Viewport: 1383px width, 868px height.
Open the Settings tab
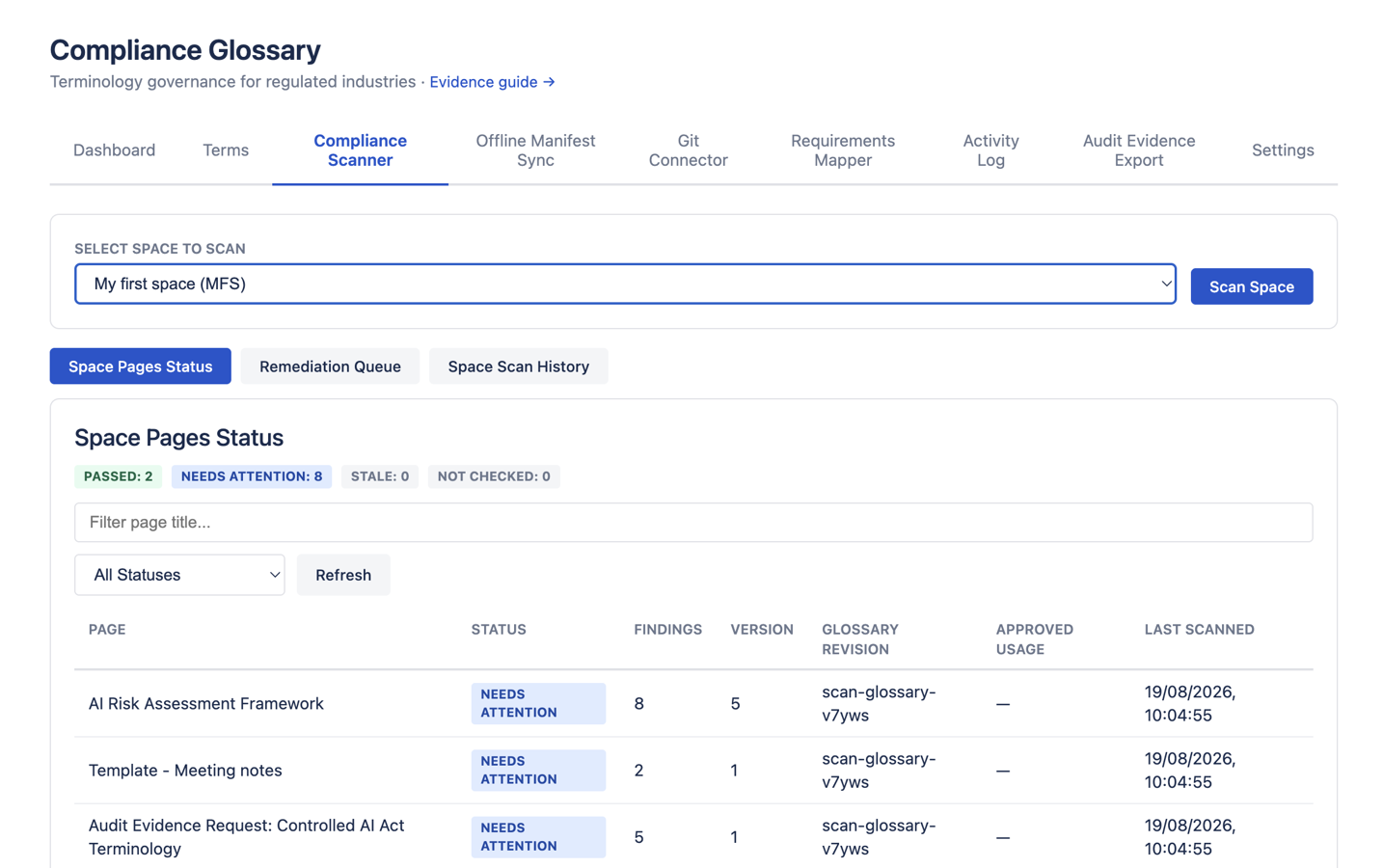click(1283, 150)
